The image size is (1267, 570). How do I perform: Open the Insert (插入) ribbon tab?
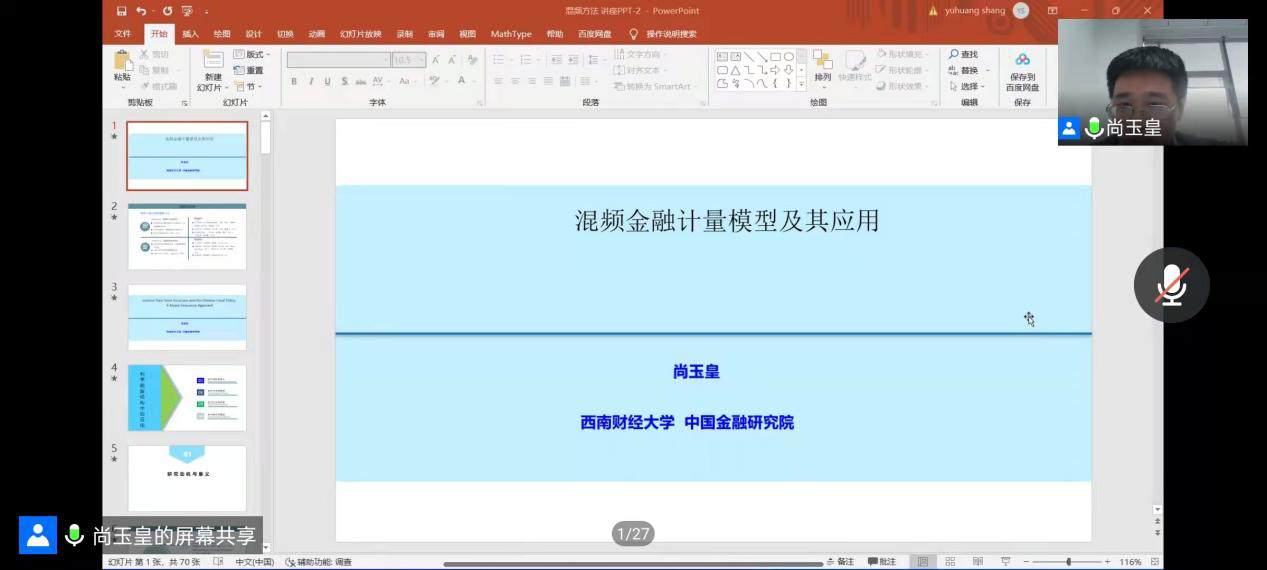click(190, 34)
